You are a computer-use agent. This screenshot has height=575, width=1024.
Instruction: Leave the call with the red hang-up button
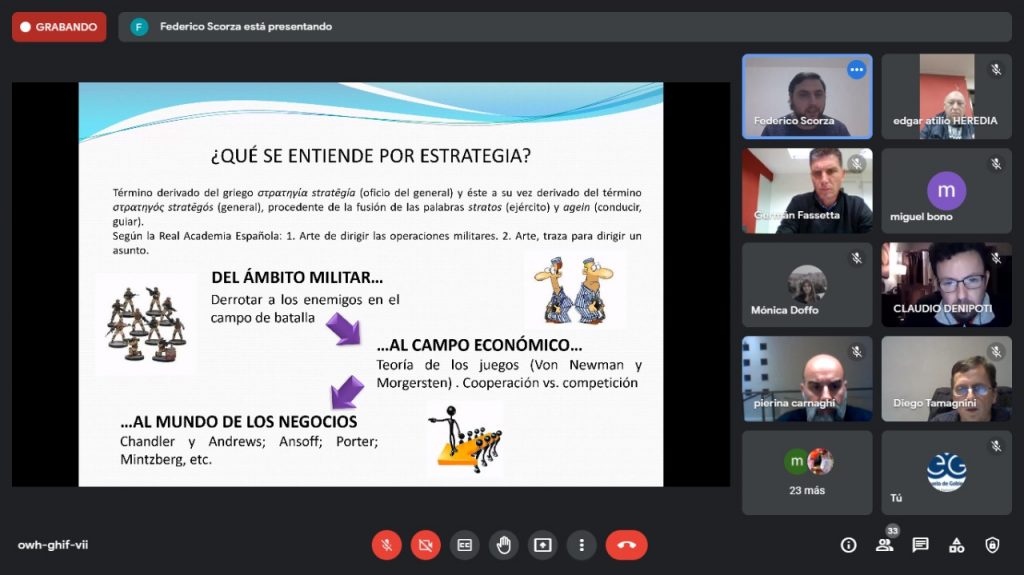[626, 545]
